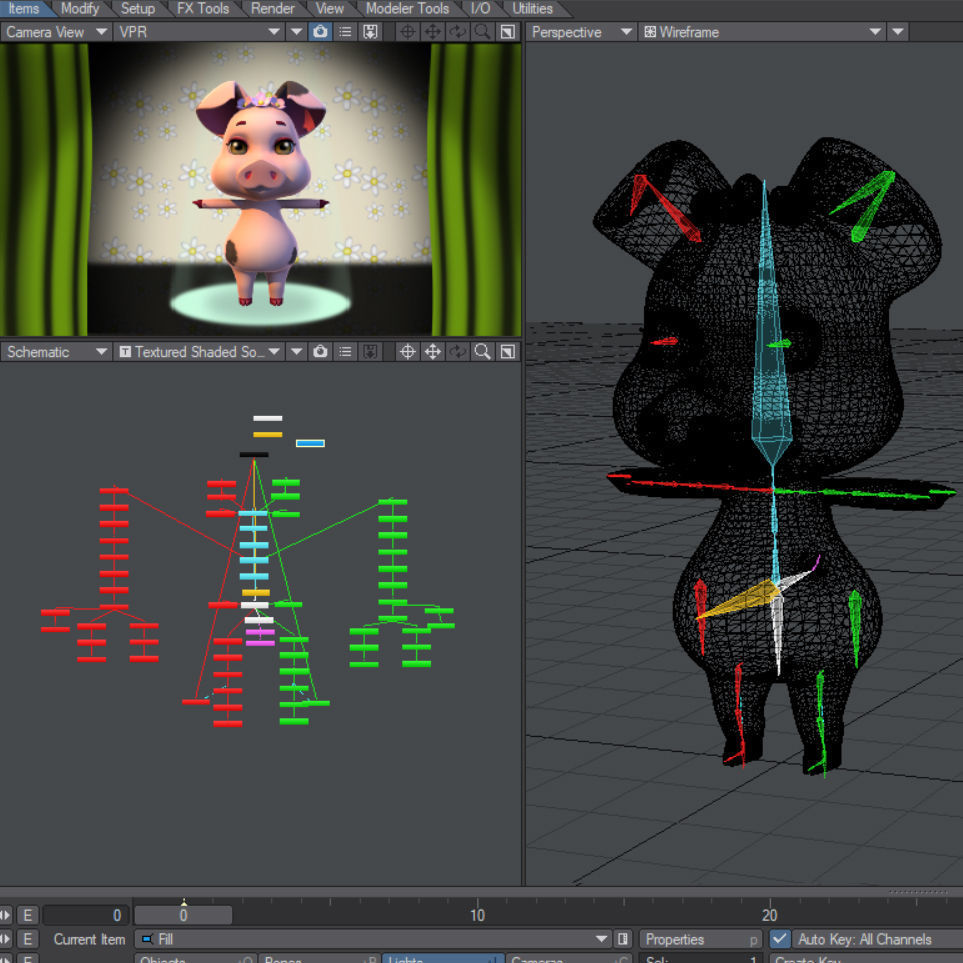Click the snapshot camera icon in Camera viewport toolbar
This screenshot has height=963, width=963.
(x=322, y=31)
